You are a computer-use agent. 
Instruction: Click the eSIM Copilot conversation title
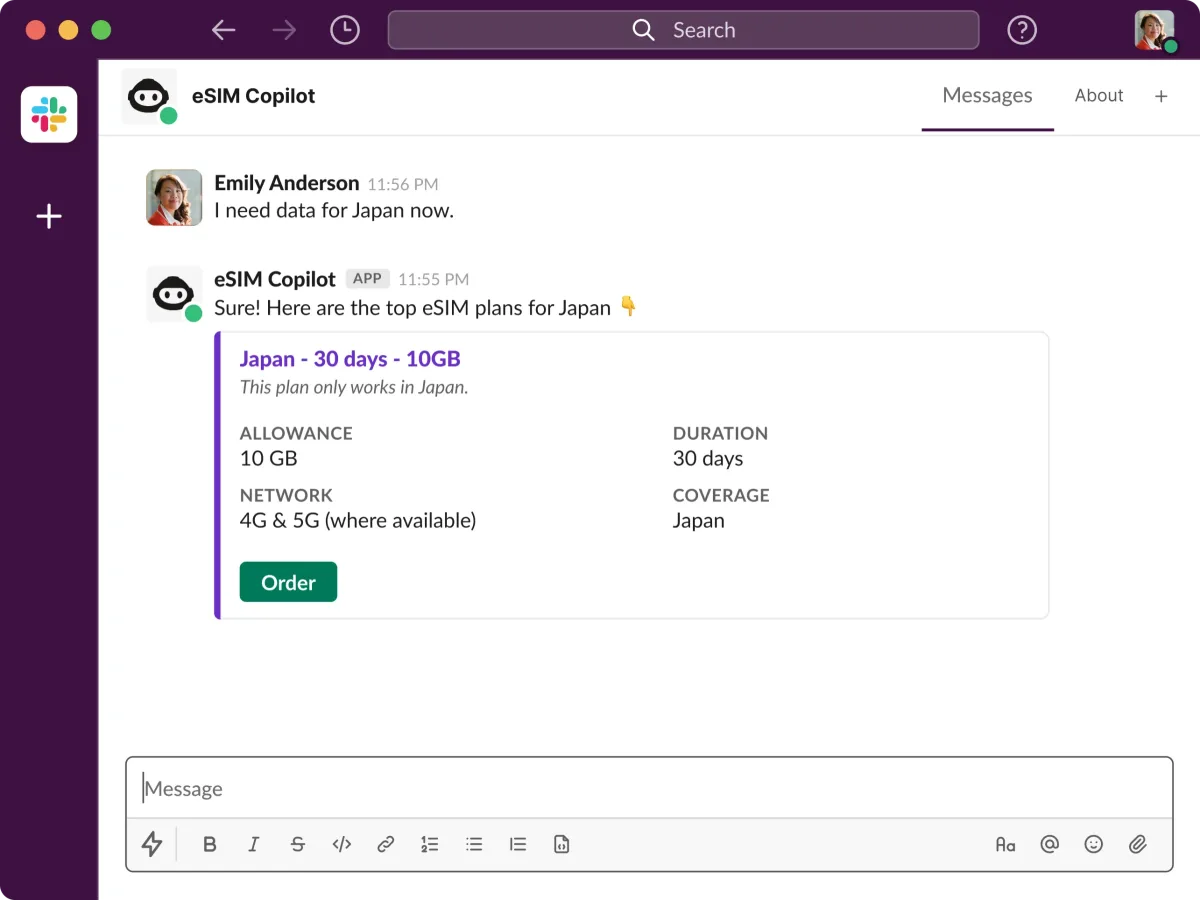(x=253, y=96)
